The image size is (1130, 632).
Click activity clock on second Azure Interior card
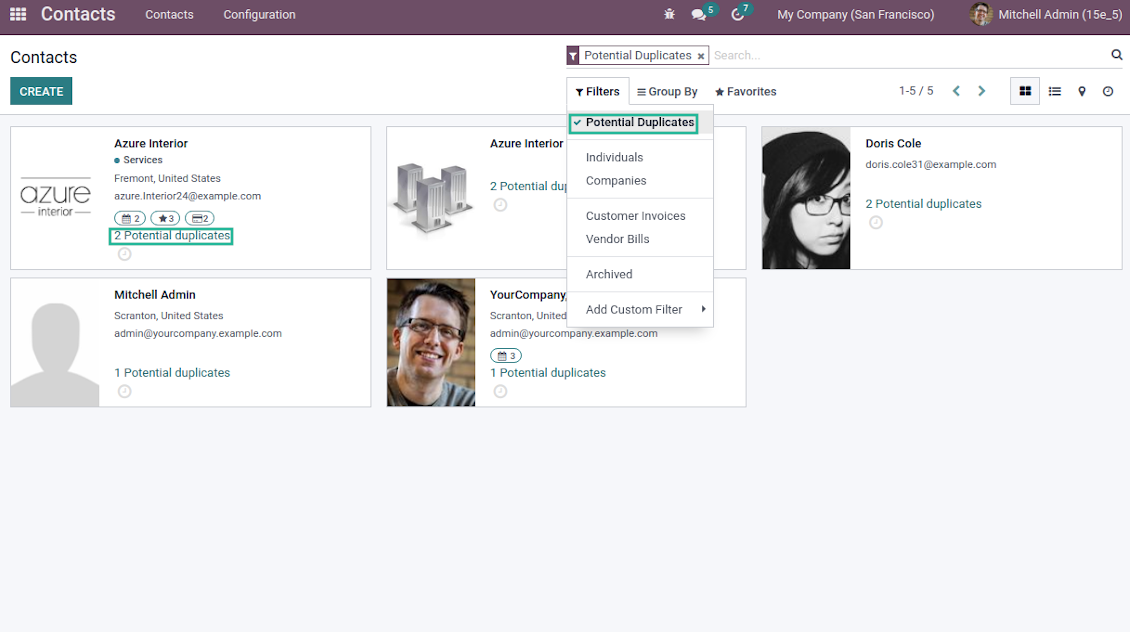tap(500, 205)
